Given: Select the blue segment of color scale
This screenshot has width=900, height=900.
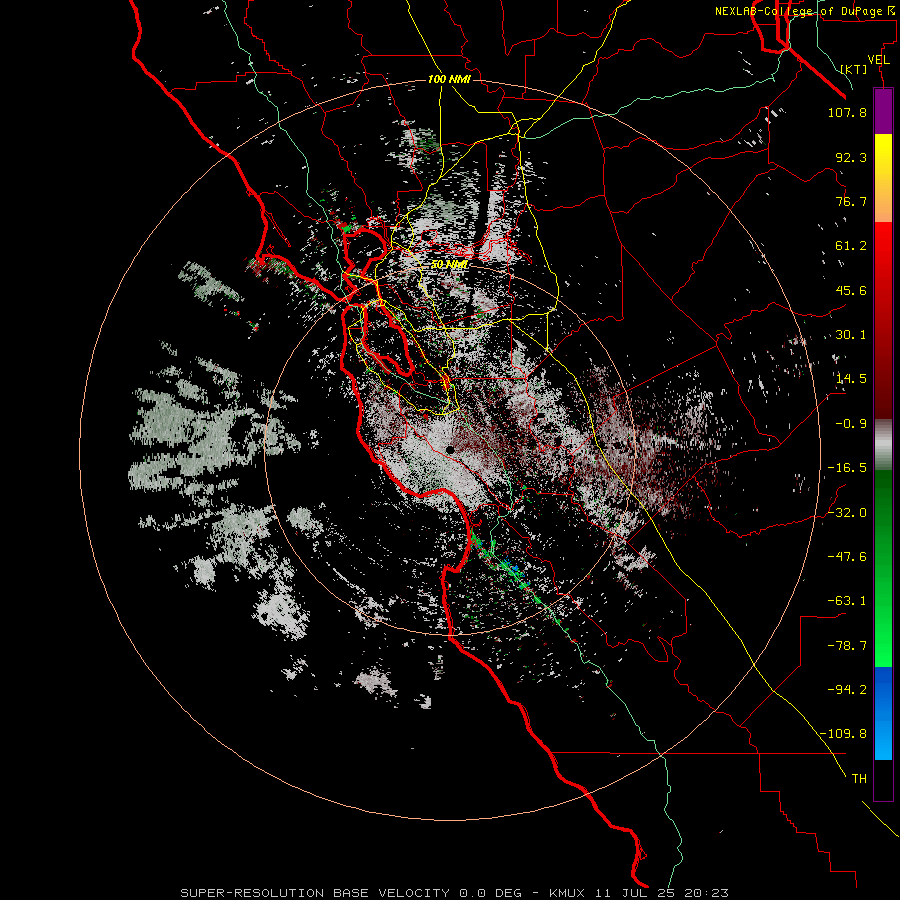Looking at the screenshot, I should [883, 713].
